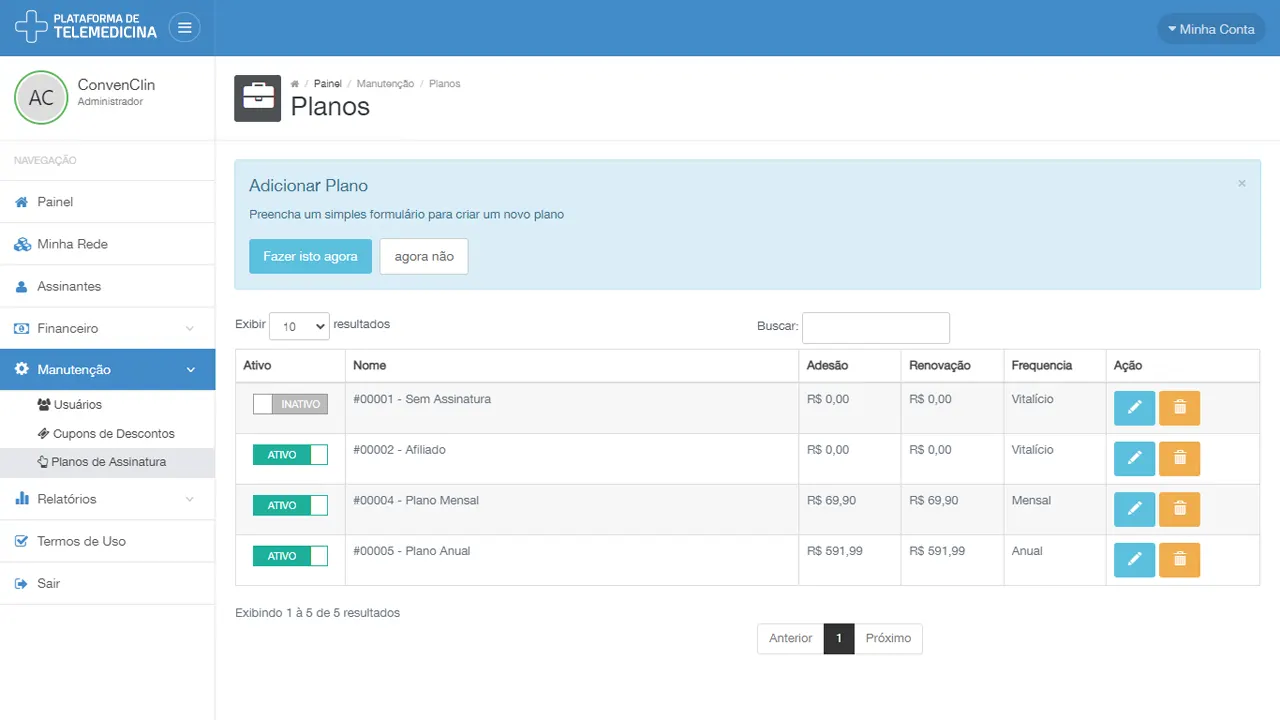Delete plan #00005 Plano Anual
Image resolution: width=1280 pixels, height=720 pixels.
(1179, 560)
